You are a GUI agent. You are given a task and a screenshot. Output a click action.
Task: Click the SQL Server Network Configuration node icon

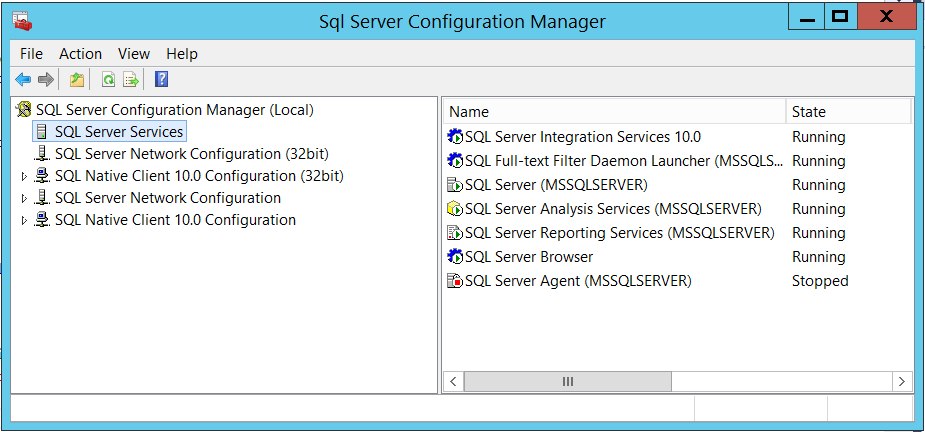tap(42, 198)
